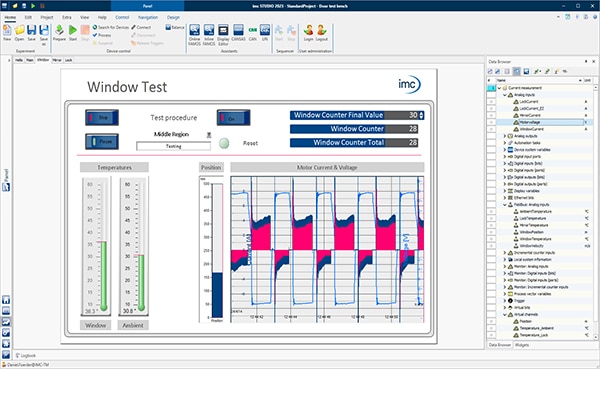Click the Balance icon
This screenshot has width=600, height=400.
(x=175, y=27)
